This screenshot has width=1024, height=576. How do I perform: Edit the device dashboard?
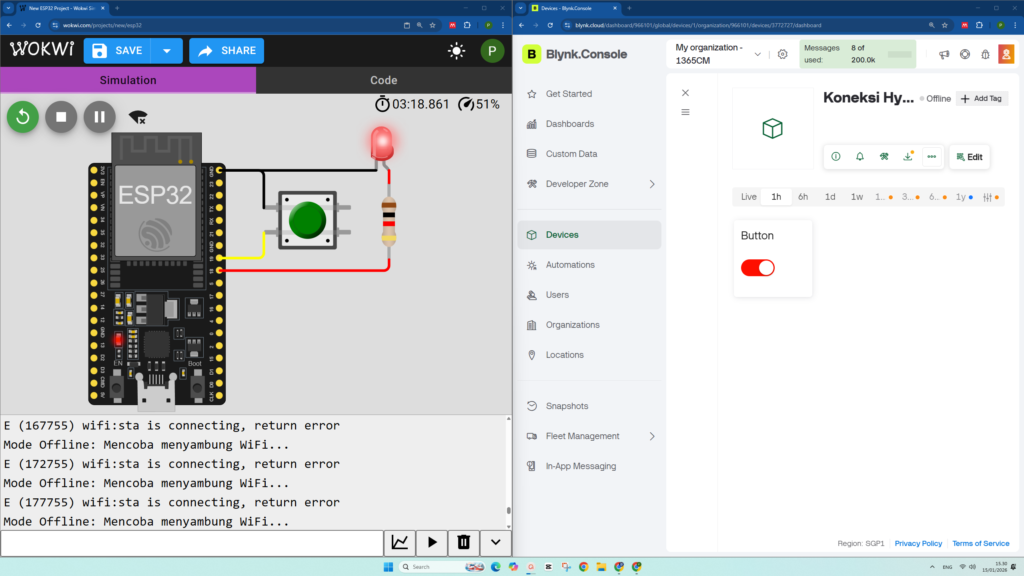(970, 157)
